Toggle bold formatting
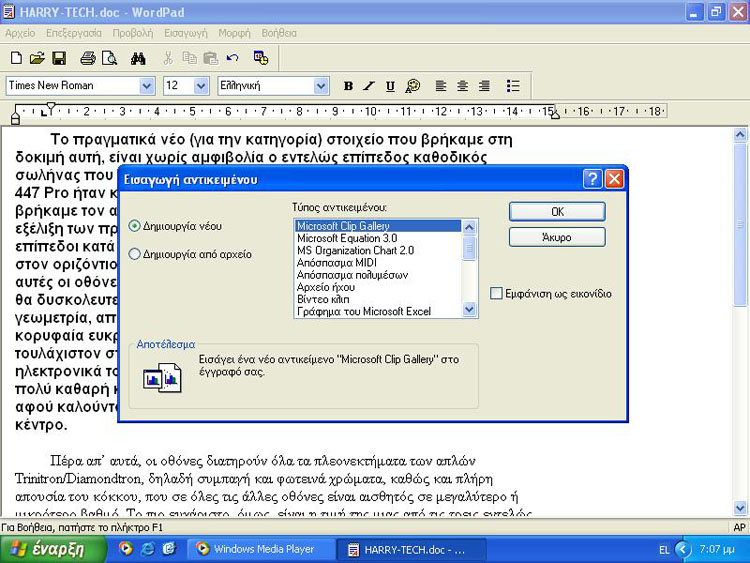This screenshot has height=563, width=750. point(348,86)
